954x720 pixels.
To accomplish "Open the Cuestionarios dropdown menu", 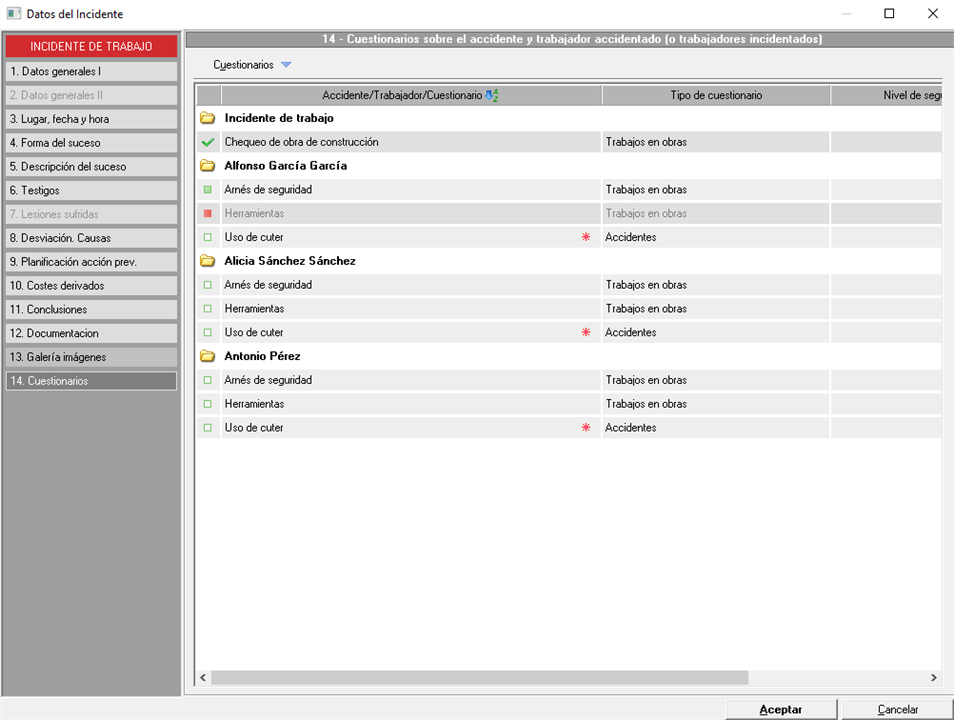I will 286,65.
